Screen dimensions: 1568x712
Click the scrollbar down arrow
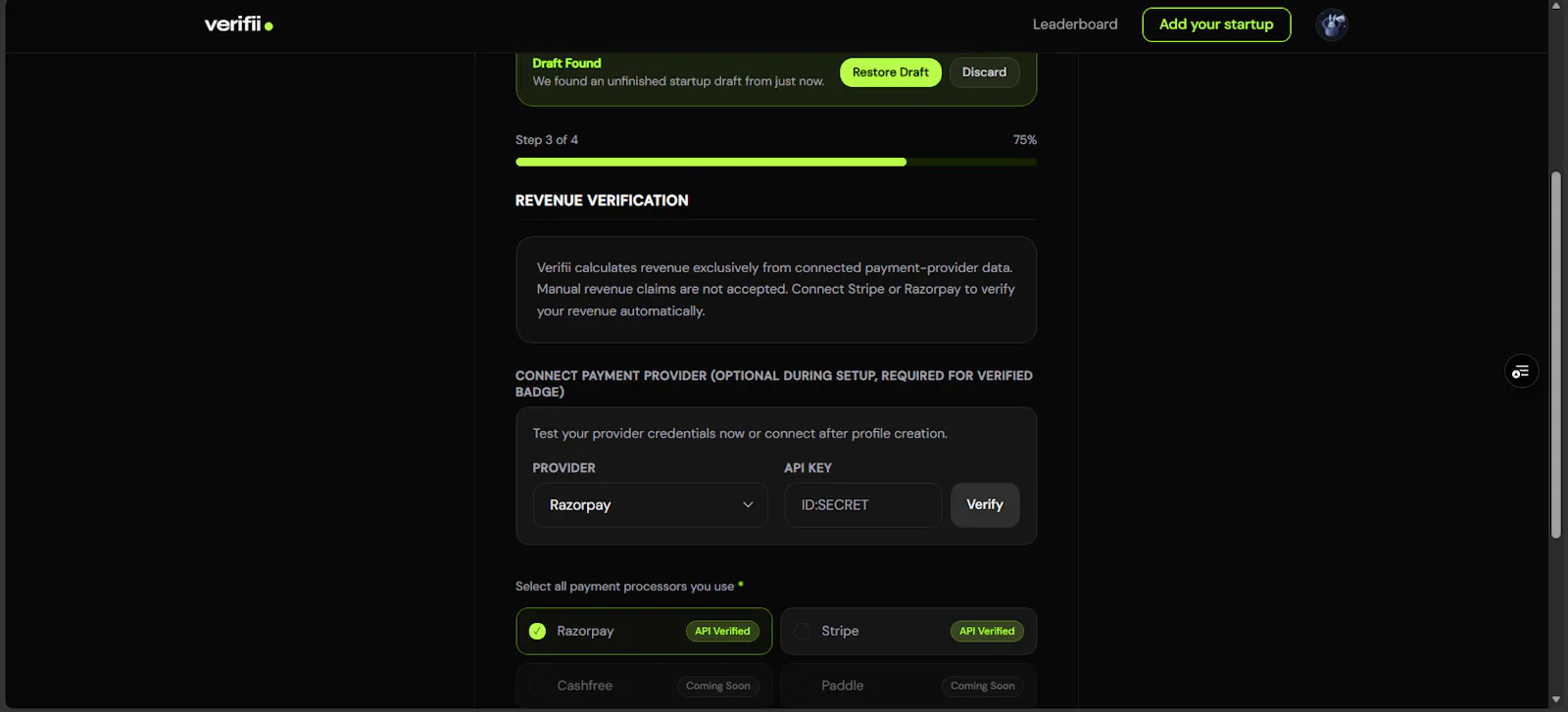point(1555,701)
